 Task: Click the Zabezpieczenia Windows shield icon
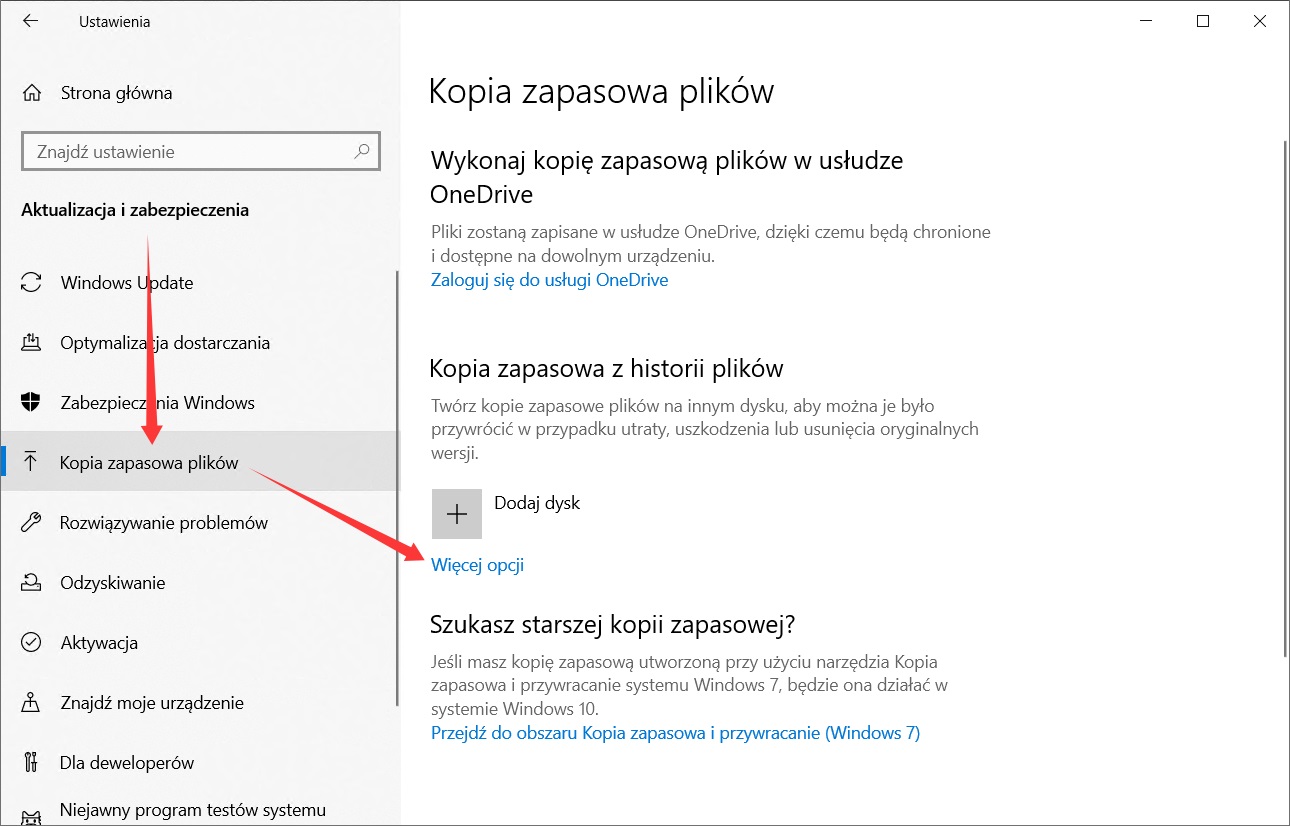[x=31, y=403]
